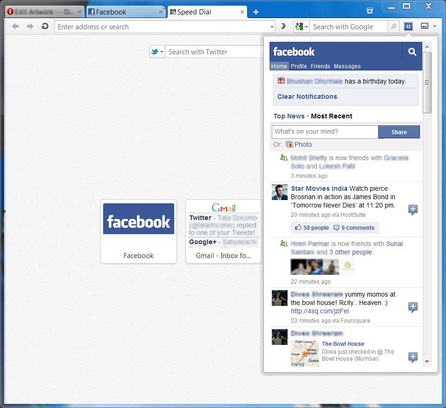446x408 pixels.
Task: Click the panel icon at toolbar right end
Action: (x=425, y=26)
